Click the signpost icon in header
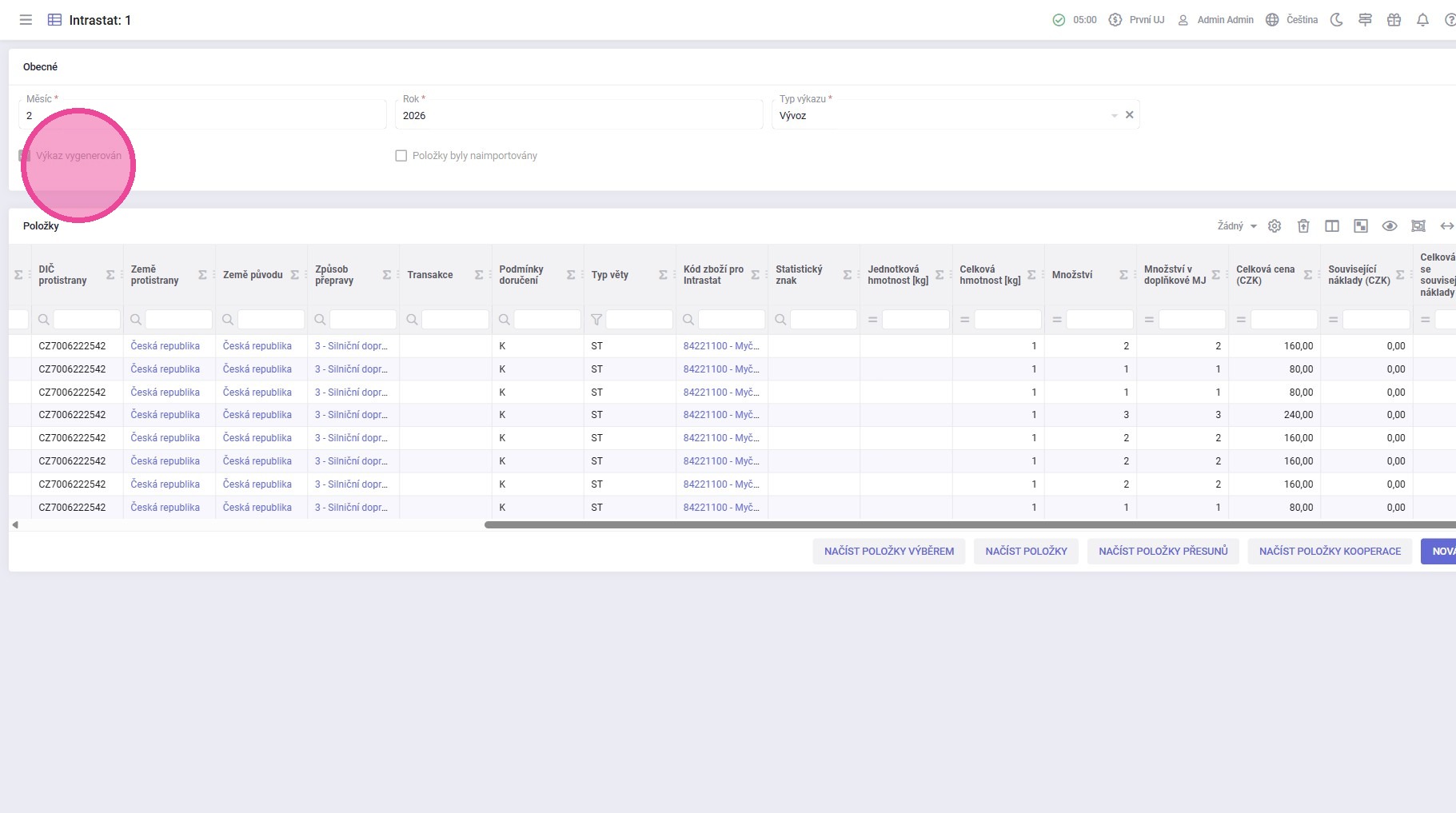 [1365, 20]
